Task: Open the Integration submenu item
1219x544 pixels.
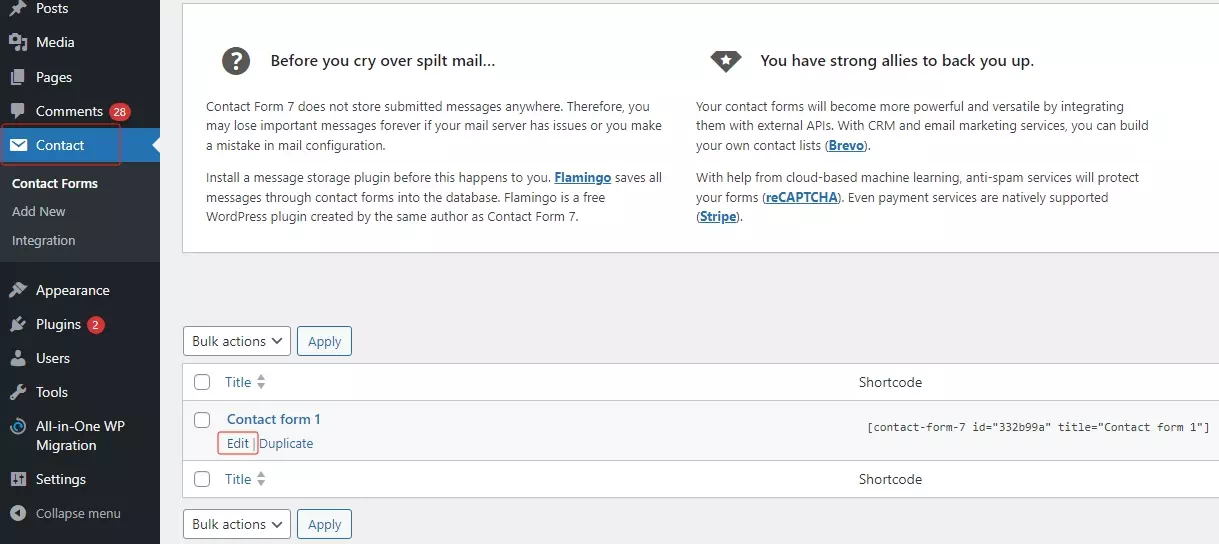Action: point(44,241)
